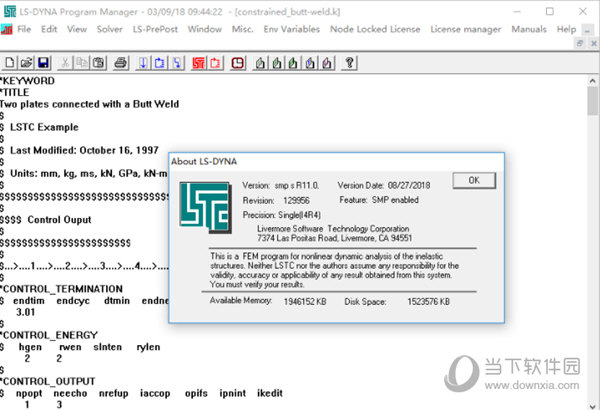Image resolution: width=600 pixels, height=410 pixels.
Task: Open a file with the folder icon
Action: coord(26,63)
